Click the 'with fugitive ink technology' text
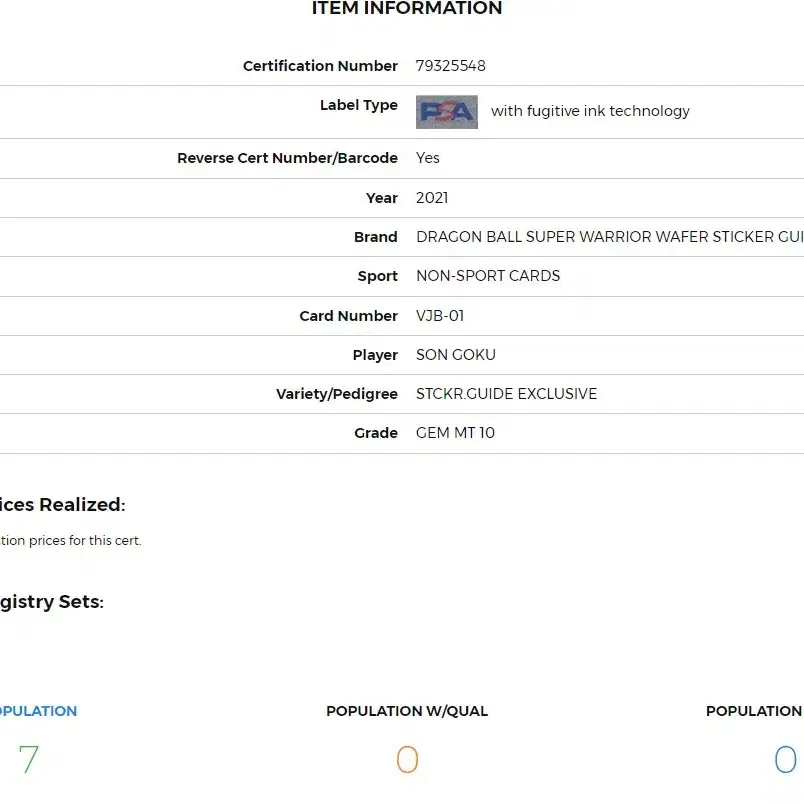The width and height of the screenshot is (804, 804). [x=590, y=111]
